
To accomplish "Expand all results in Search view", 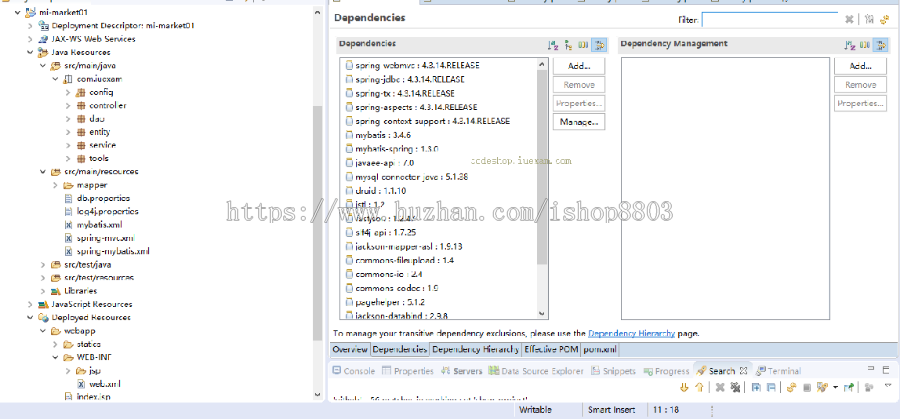I will pos(757,387).
